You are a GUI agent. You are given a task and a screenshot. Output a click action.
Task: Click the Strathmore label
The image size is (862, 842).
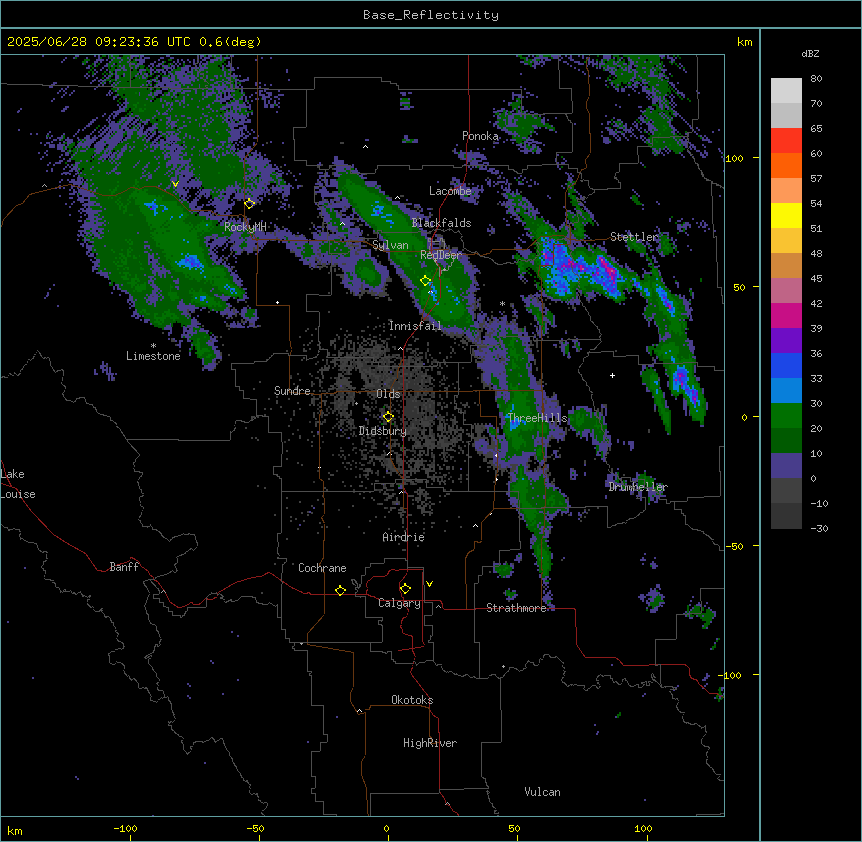pyautogui.click(x=516, y=608)
